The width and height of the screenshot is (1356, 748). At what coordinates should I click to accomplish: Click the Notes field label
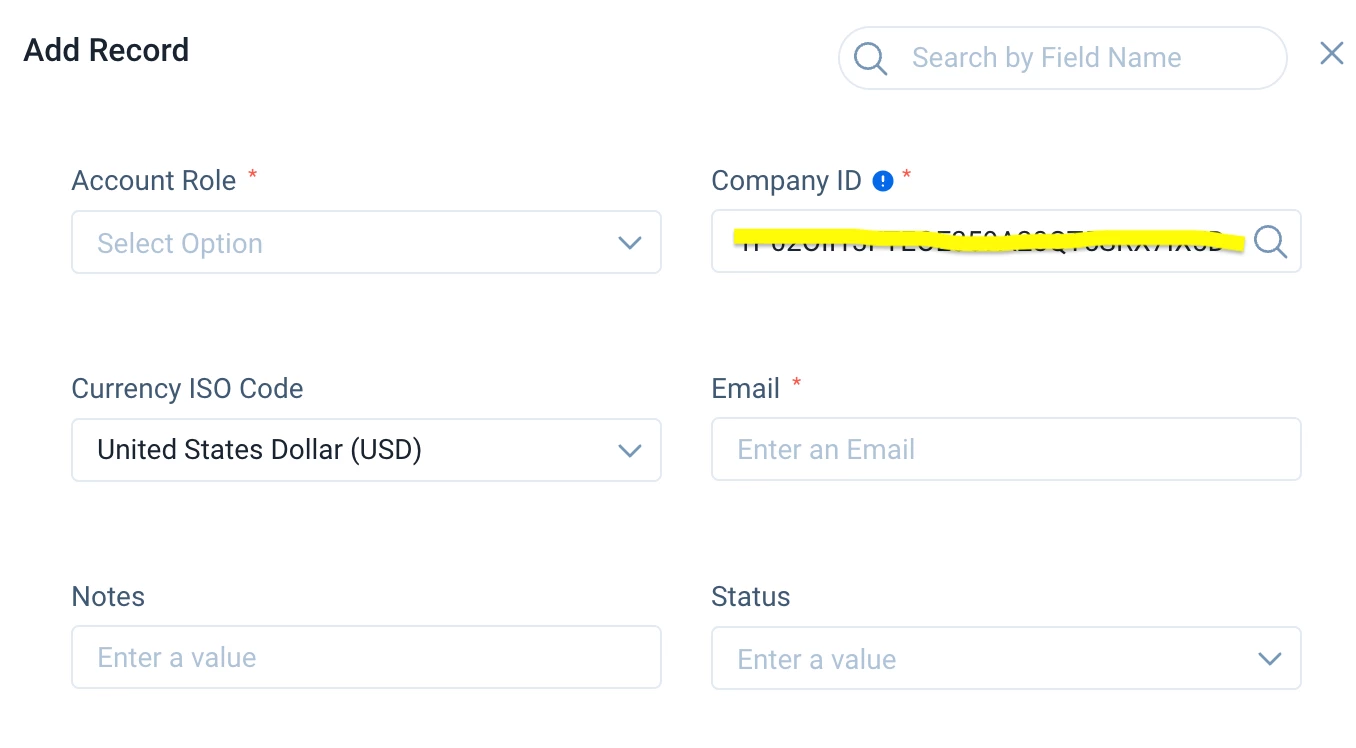(x=108, y=597)
